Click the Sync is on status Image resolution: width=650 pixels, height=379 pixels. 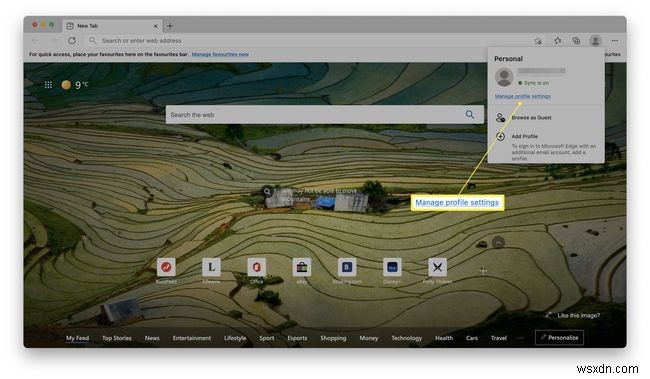[534, 83]
